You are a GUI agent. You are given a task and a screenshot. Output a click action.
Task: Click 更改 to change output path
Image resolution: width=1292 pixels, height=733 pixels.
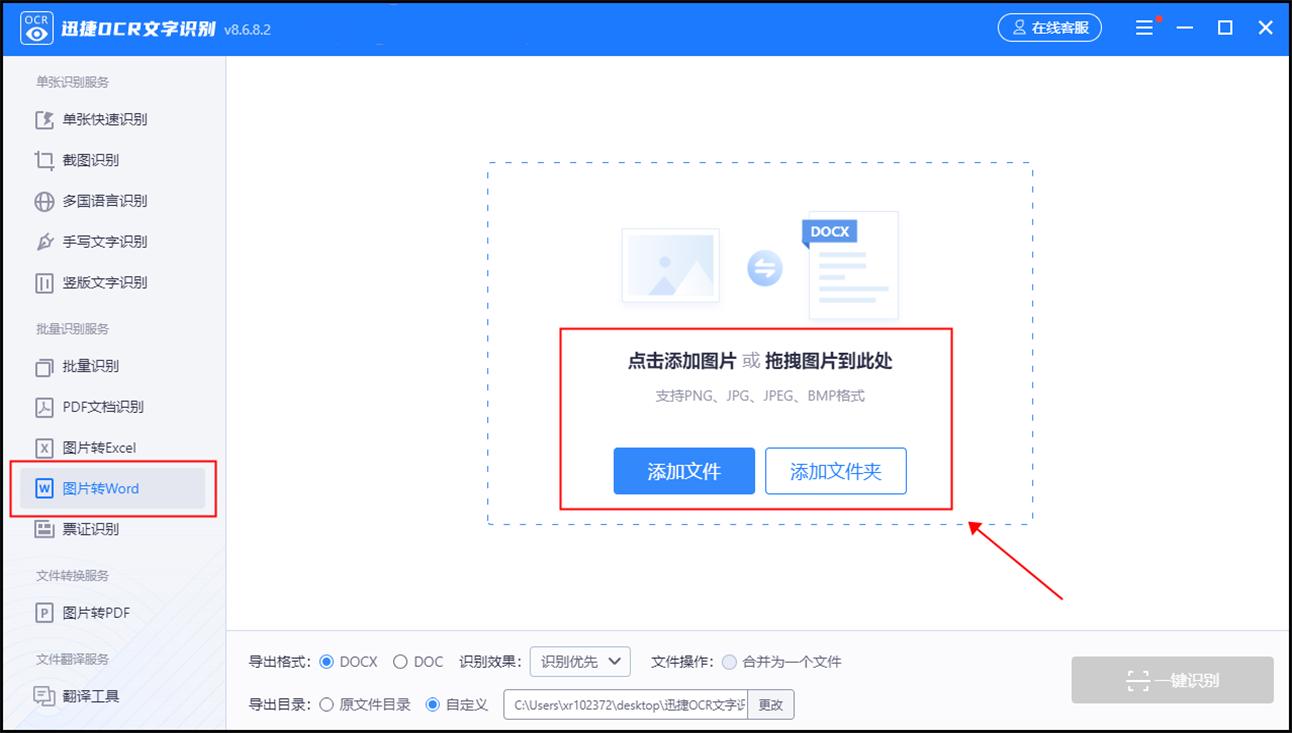tap(771, 704)
